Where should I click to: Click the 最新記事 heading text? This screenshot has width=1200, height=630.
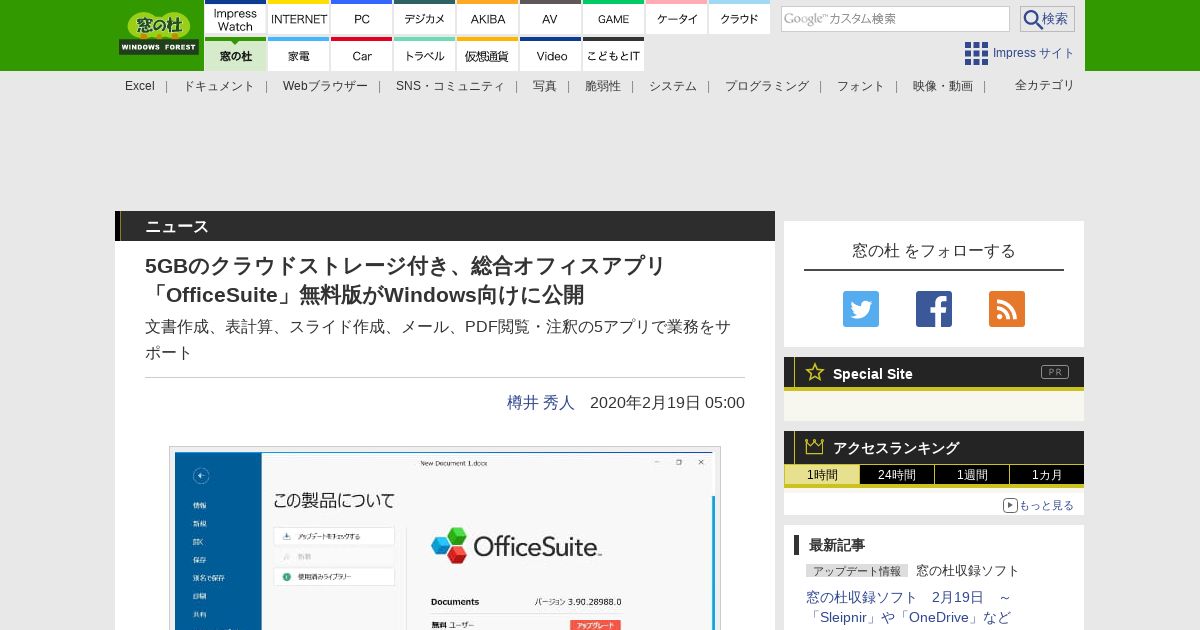click(837, 545)
